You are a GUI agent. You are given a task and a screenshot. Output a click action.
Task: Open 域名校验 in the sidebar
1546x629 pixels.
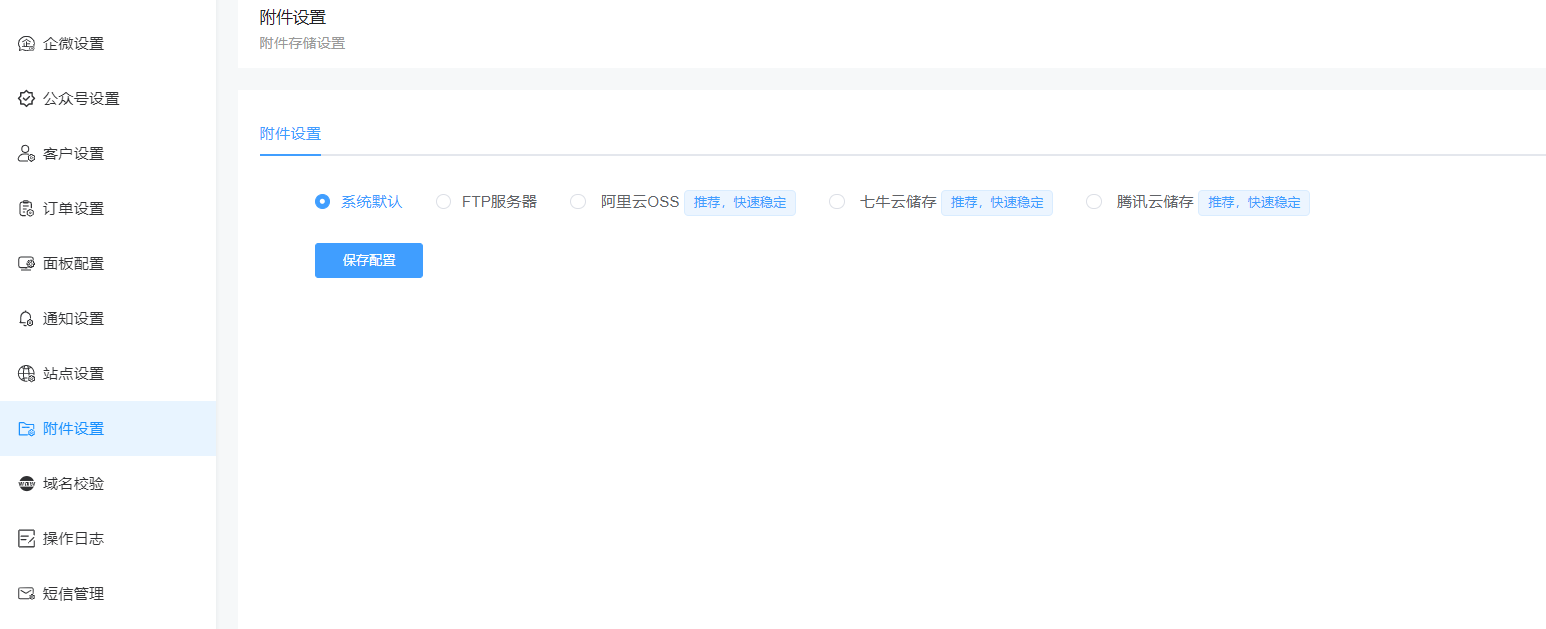pos(108,484)
